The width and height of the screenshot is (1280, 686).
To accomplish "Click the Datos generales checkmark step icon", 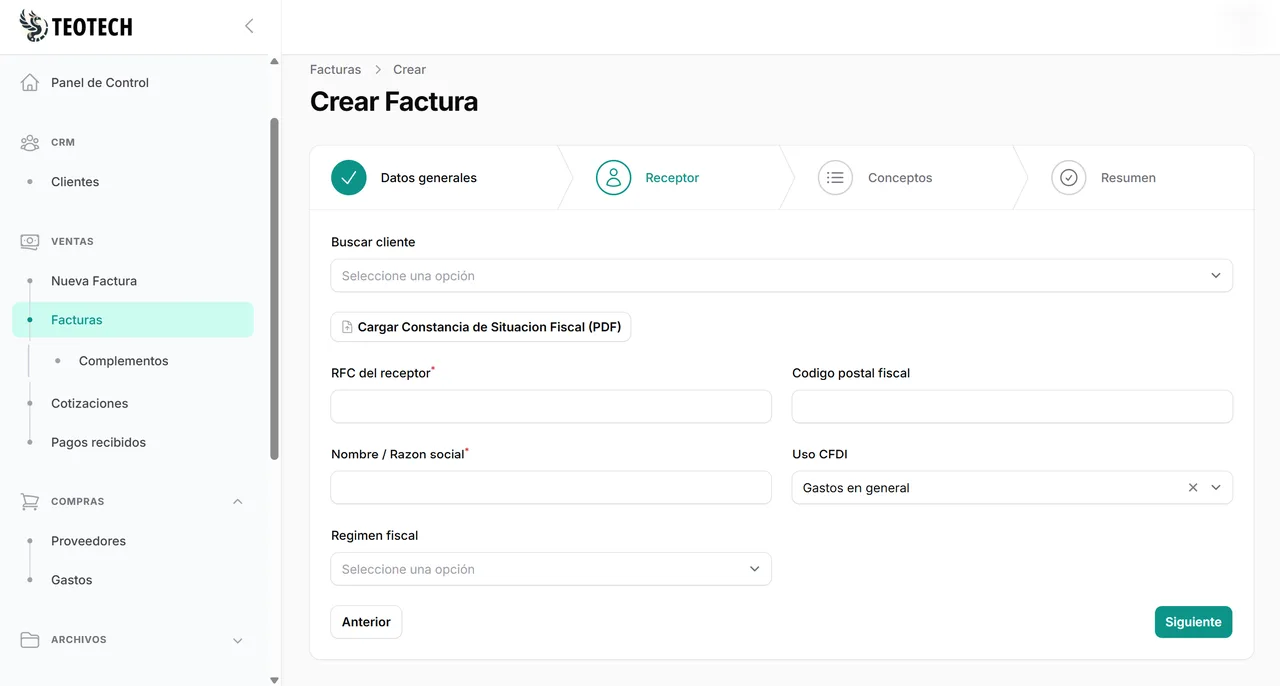I will (349, 178).
